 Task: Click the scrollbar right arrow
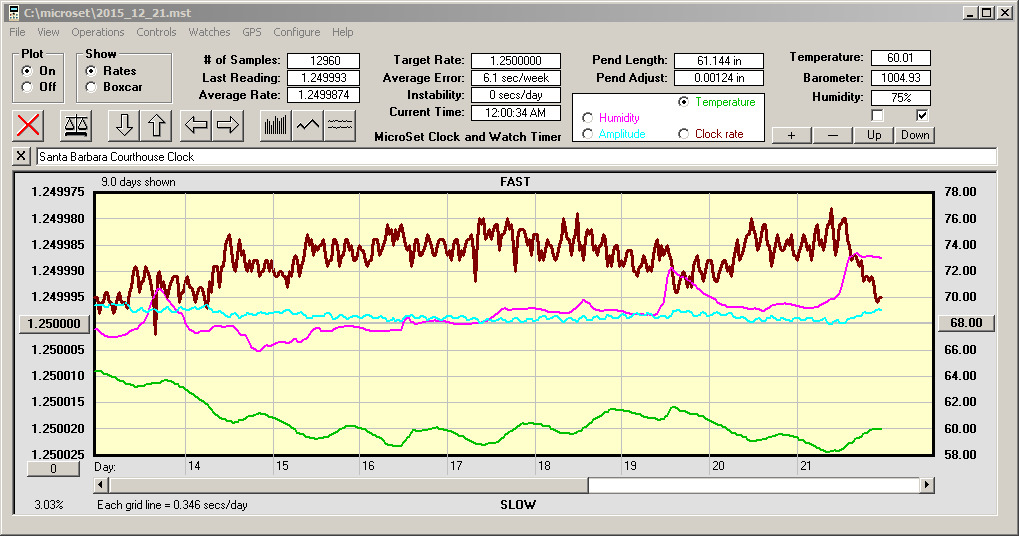[x=927, y=485]
